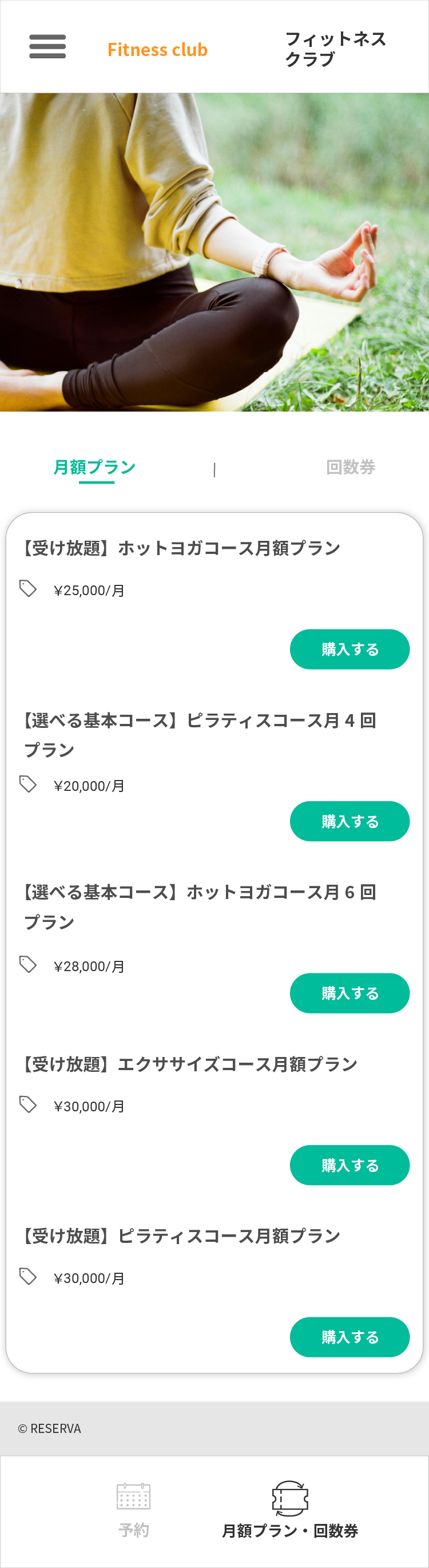Click first price tag icon beside ¥30,000/月
The image size is (429, 1568).
pos(28,1104)
